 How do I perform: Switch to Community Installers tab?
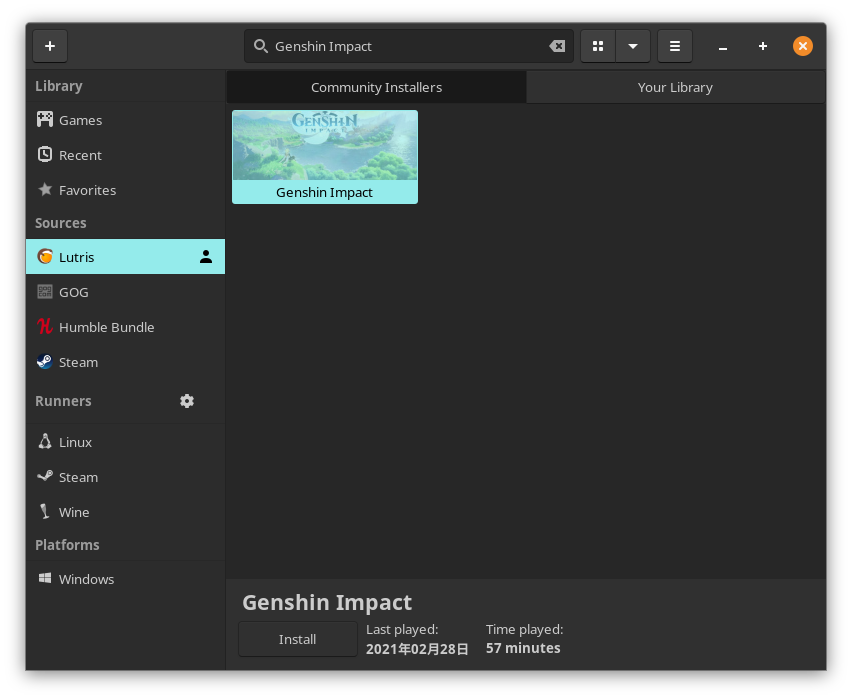click(x=377, y=87)
